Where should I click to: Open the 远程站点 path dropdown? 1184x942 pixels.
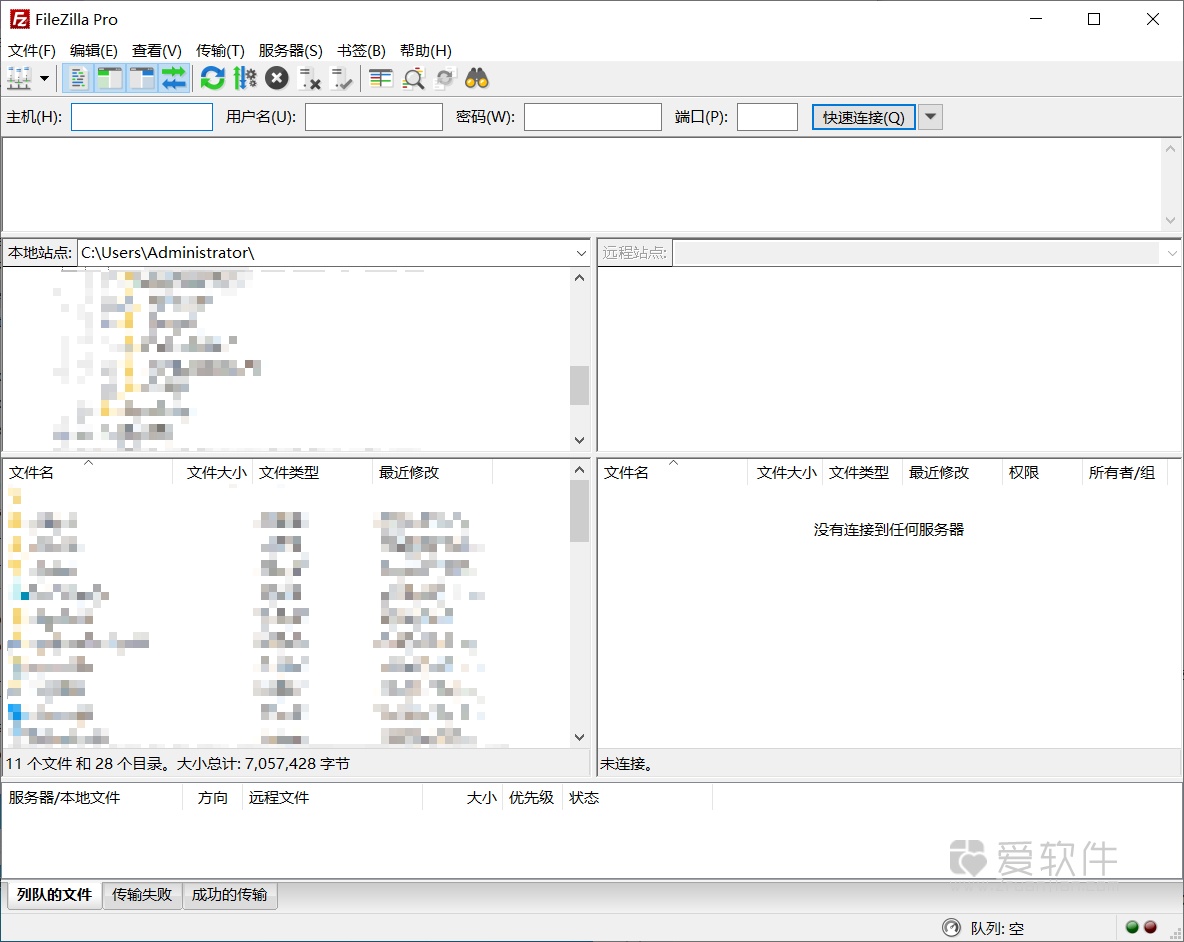(1171, 253)
